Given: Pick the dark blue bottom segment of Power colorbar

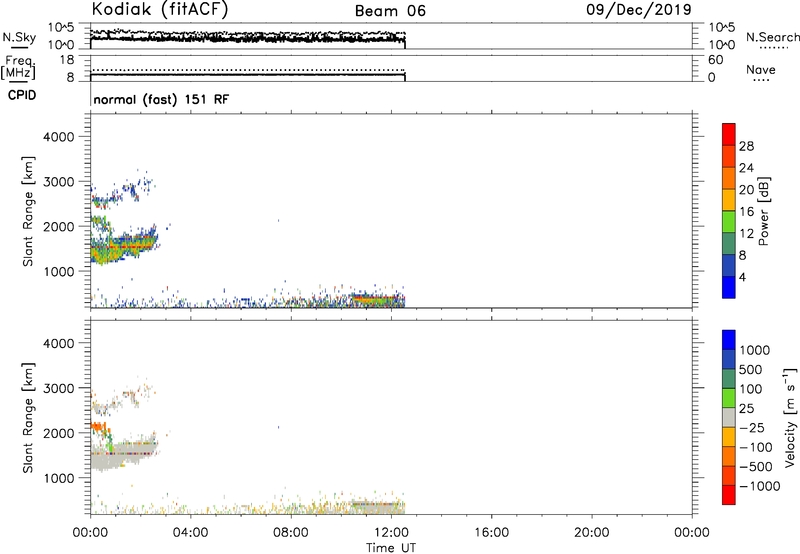Looking at the screenshot, I should click(729, 287).
